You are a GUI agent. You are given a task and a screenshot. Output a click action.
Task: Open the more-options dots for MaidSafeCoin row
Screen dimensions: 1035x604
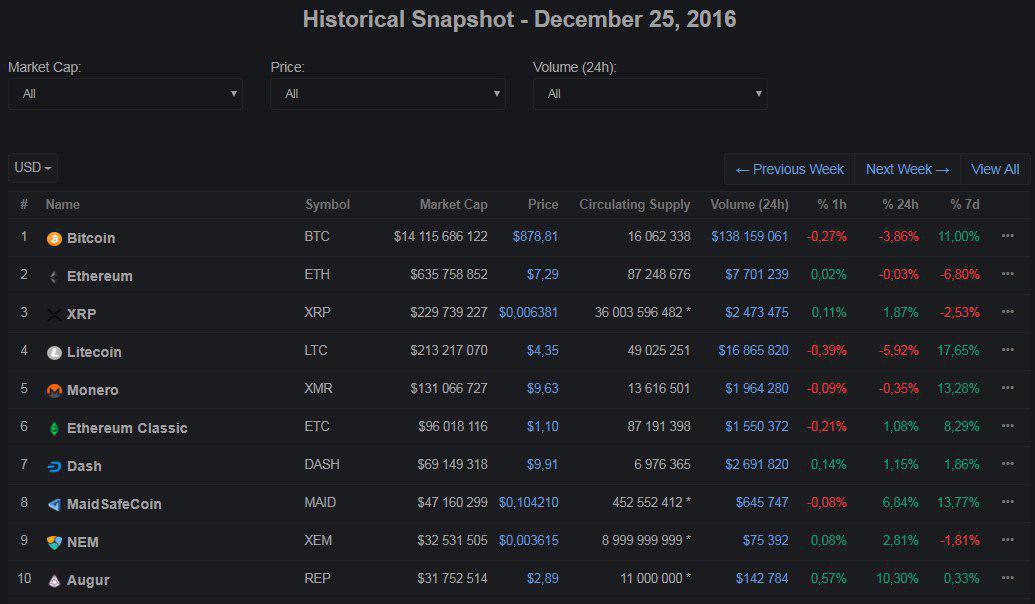tap(1007, 502)
